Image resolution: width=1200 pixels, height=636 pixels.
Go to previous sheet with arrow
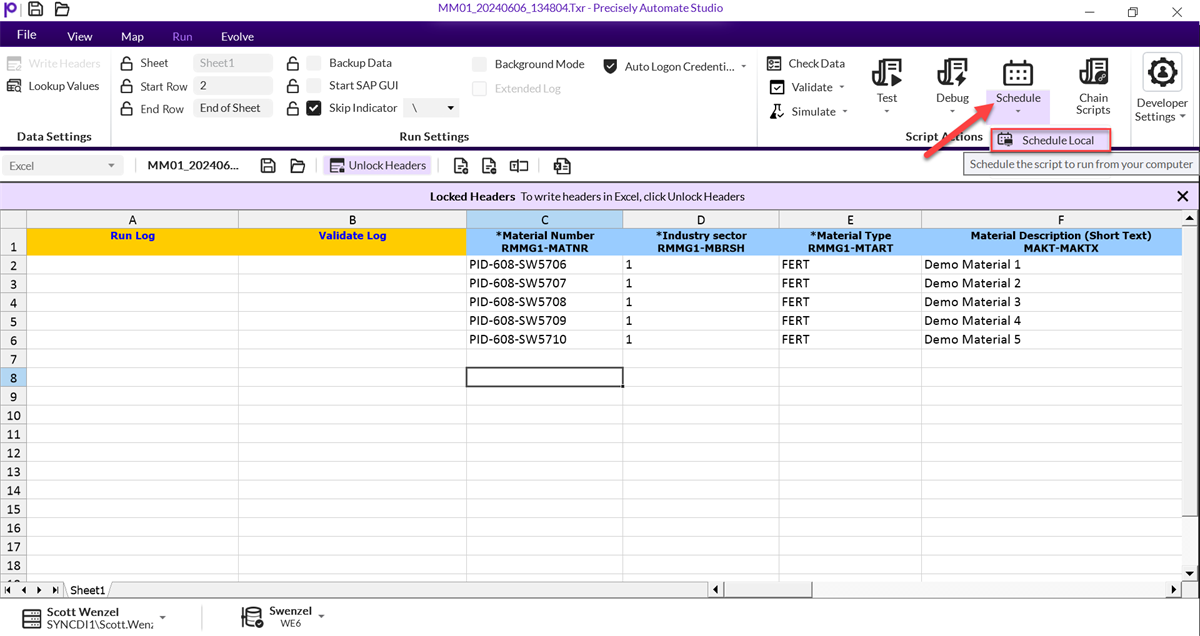25,590
